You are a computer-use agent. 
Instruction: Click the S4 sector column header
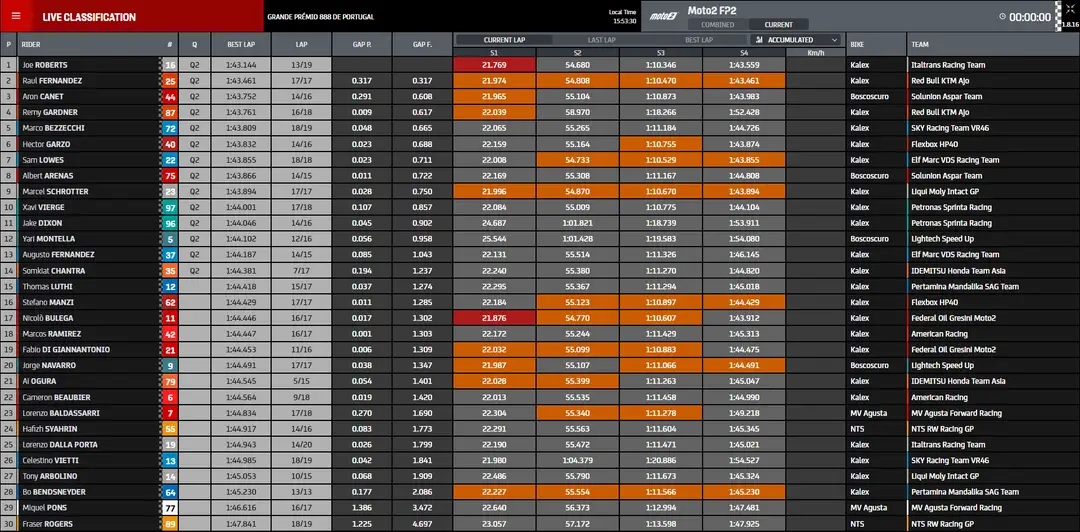(743, 52)
